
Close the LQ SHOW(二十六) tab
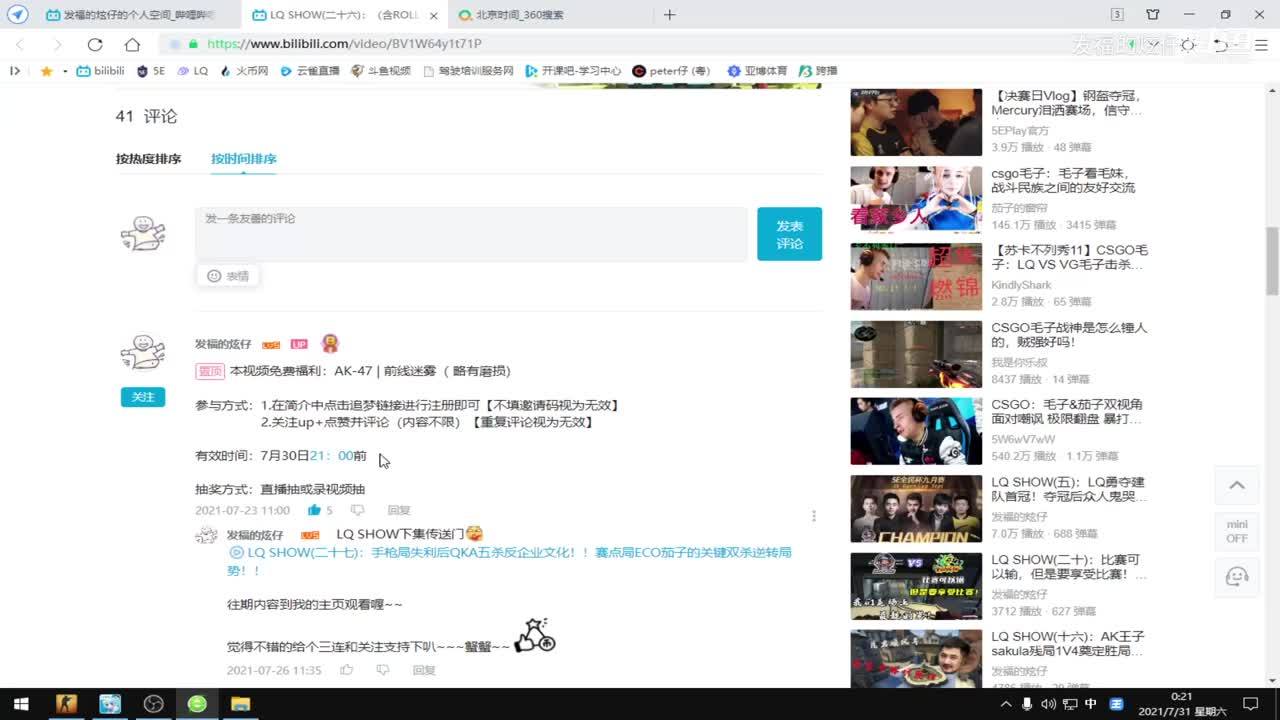pos(433,15)
